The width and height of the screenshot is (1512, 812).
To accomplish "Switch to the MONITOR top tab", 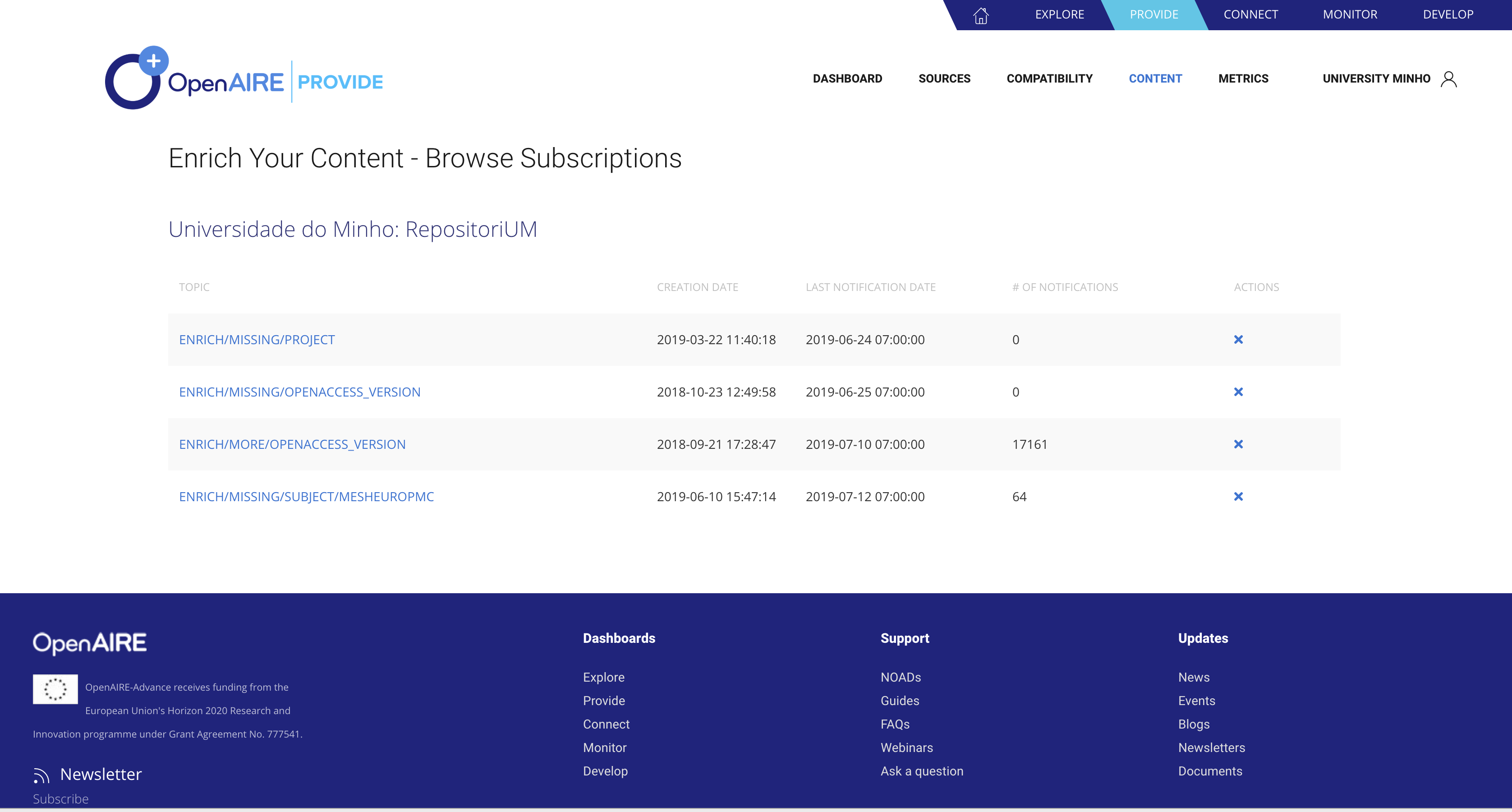I will coord(1350,14).
